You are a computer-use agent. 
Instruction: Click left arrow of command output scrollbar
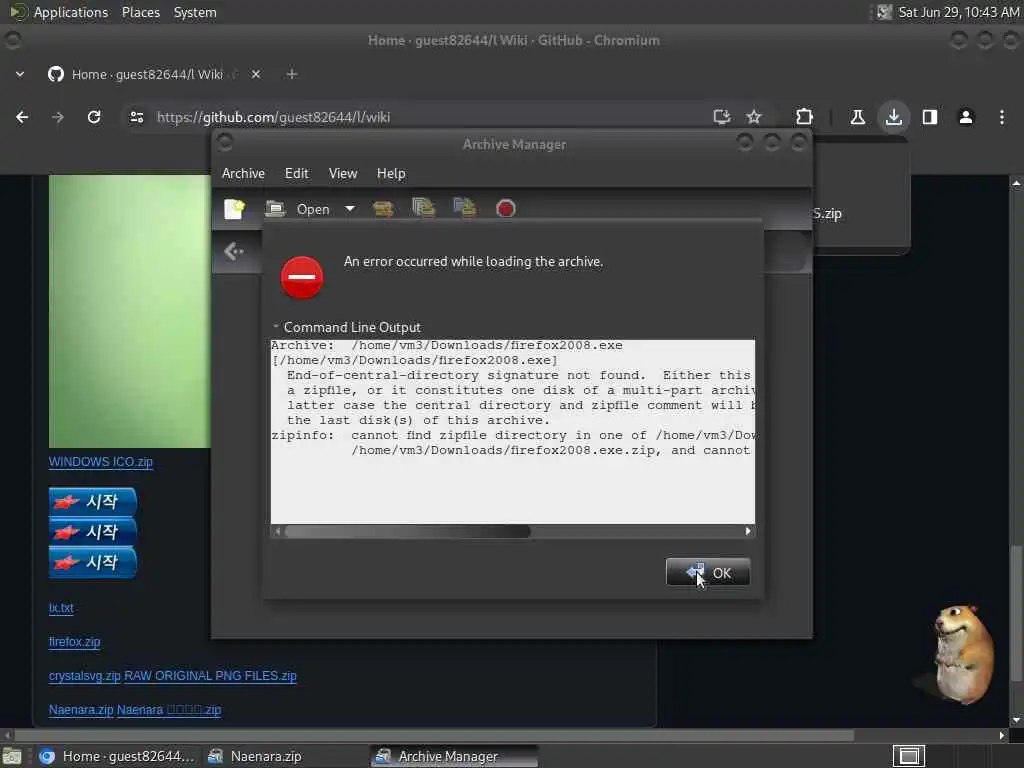(x=278, y=532)
